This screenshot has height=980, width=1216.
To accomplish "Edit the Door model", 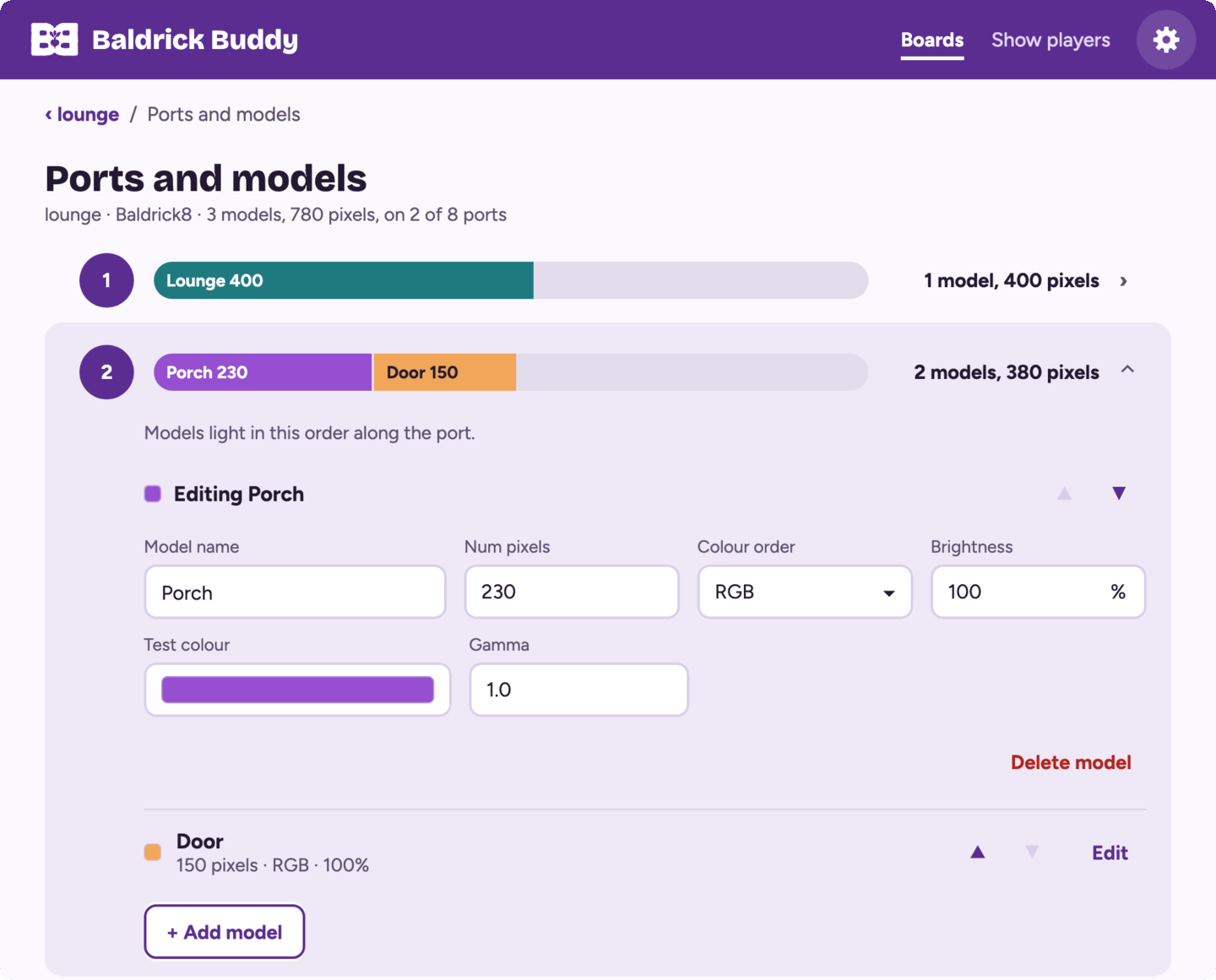I will (1110, 853).
